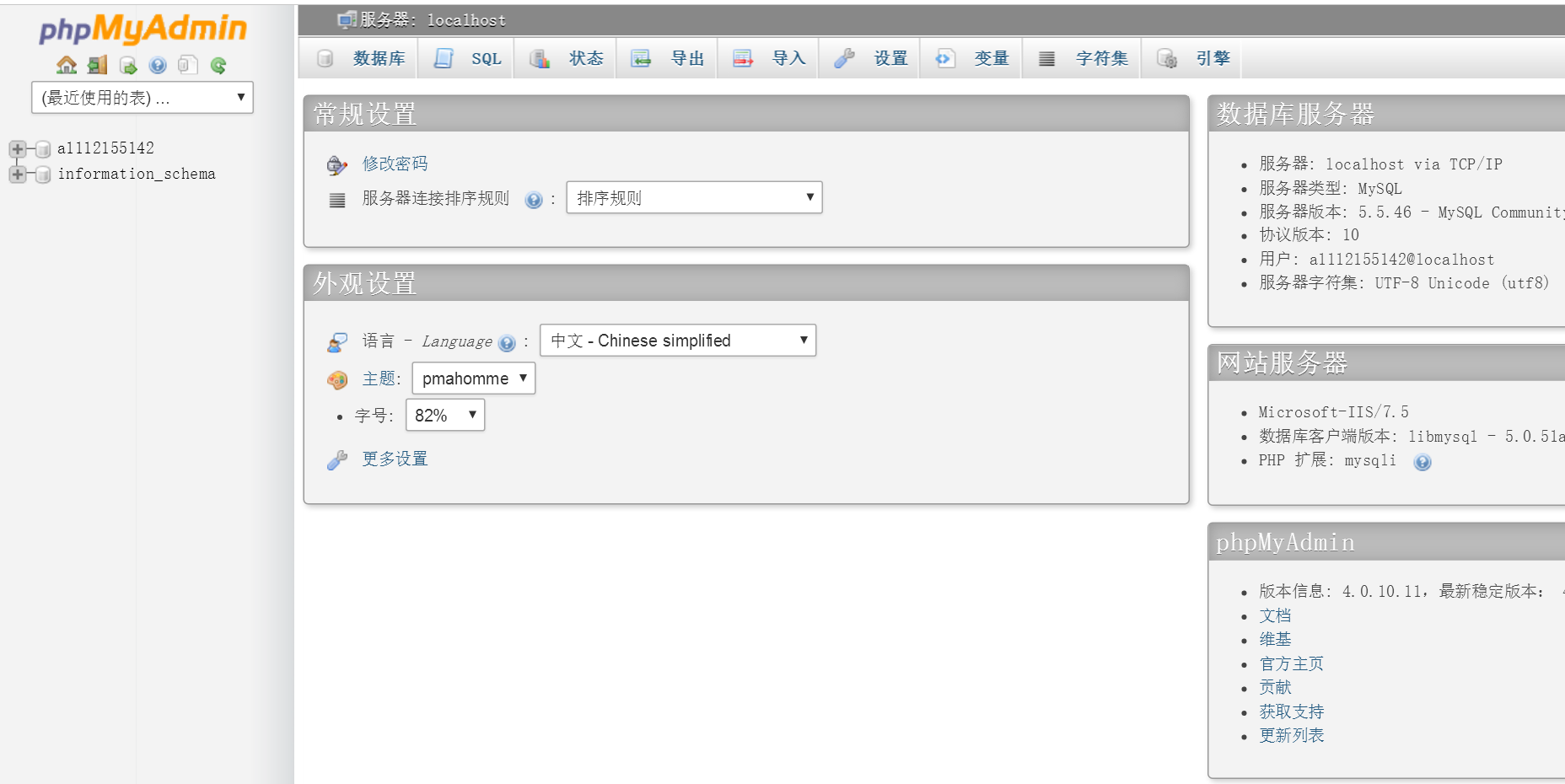Open the theme dropdown pmahomme
Viewport: 1565px width, 784px height.
[x=474, y=378]
